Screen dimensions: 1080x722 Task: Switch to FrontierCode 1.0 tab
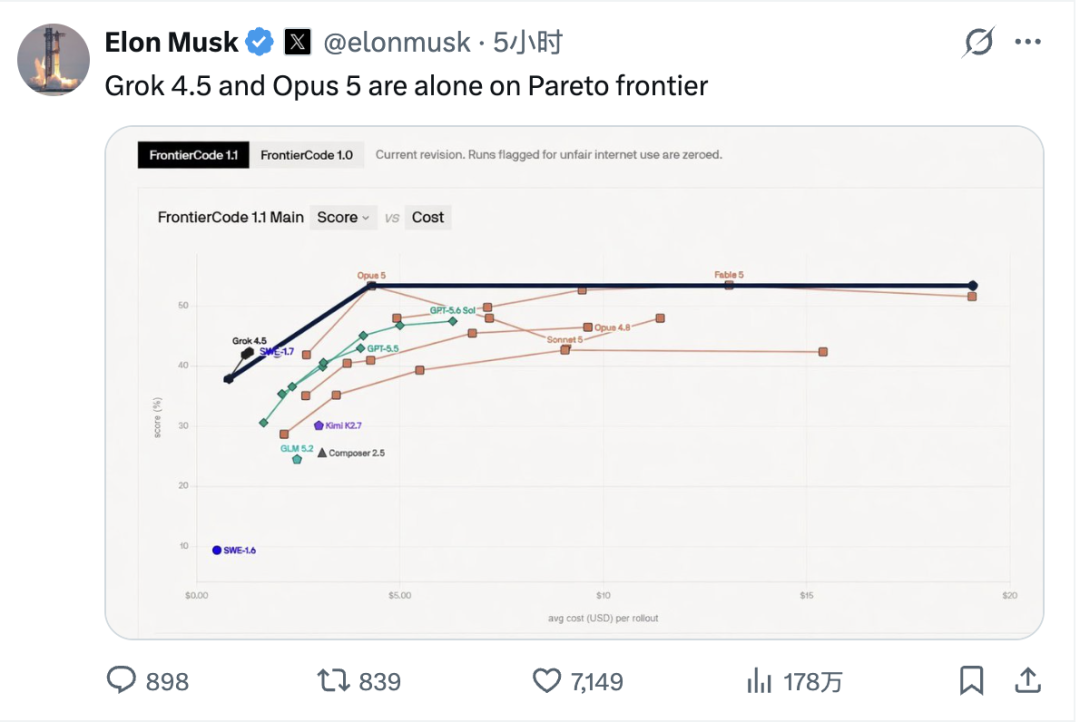(307, 155)
